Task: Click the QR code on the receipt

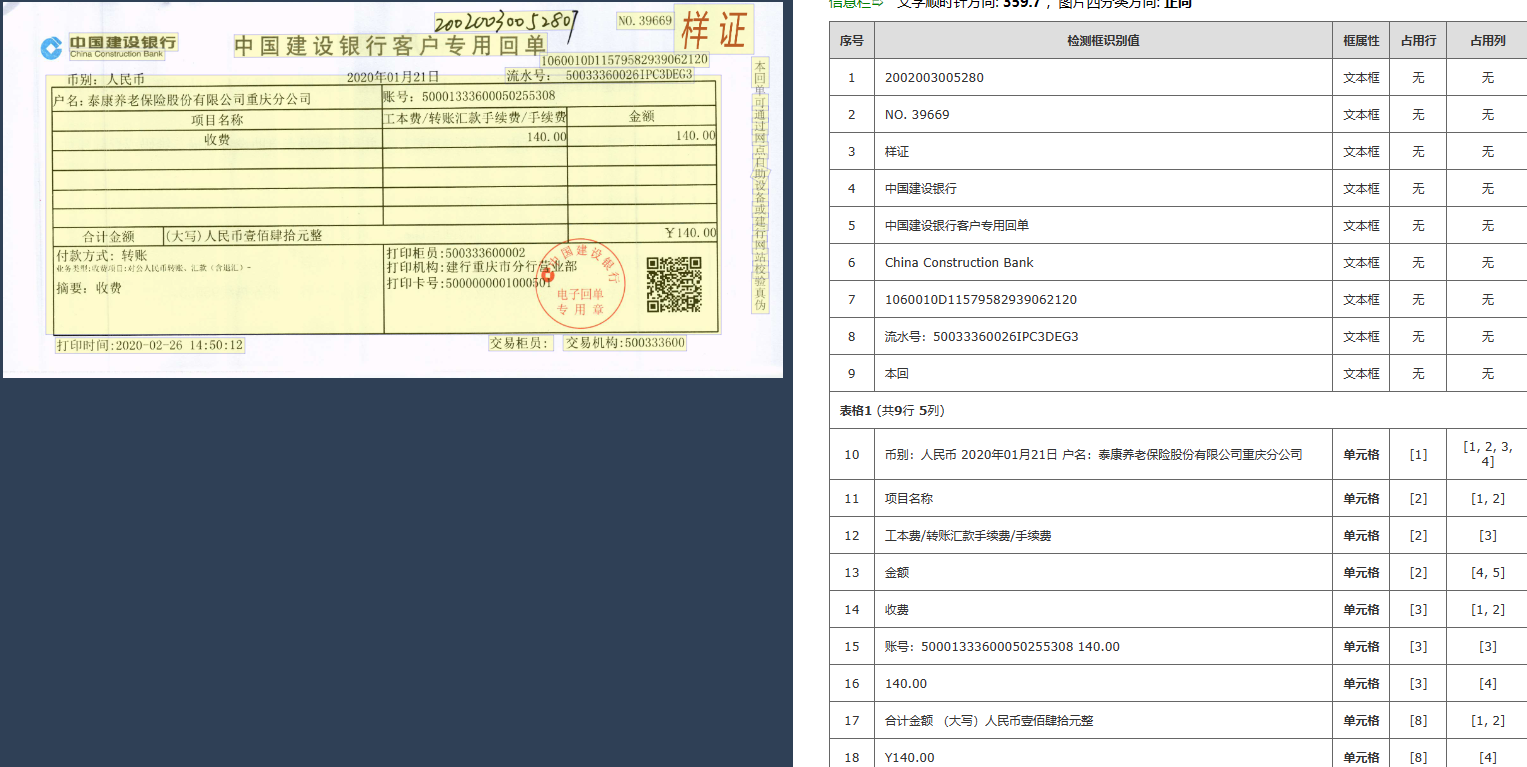Action: coord(673,284)
